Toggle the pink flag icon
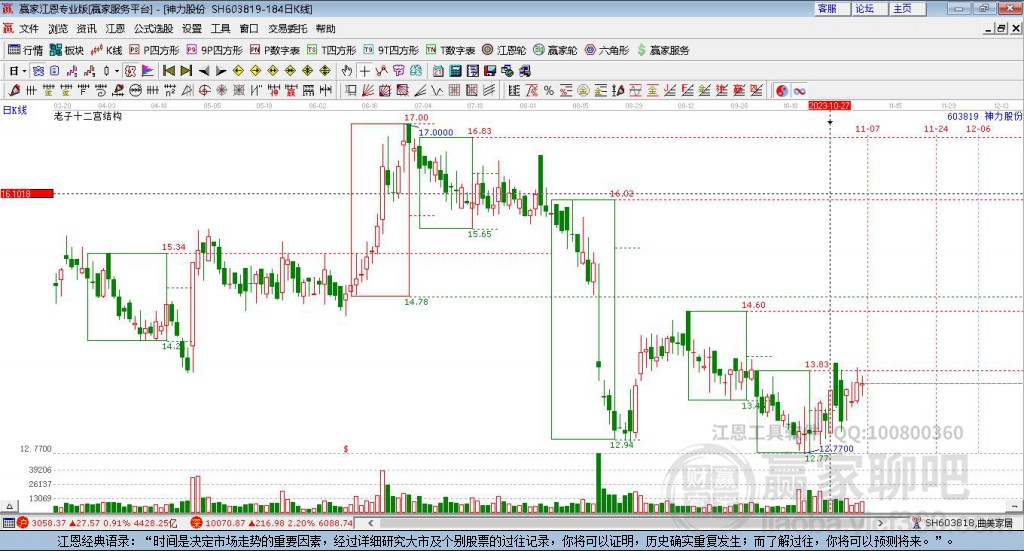The image size is (1024, 551). [x=148, y=71]
